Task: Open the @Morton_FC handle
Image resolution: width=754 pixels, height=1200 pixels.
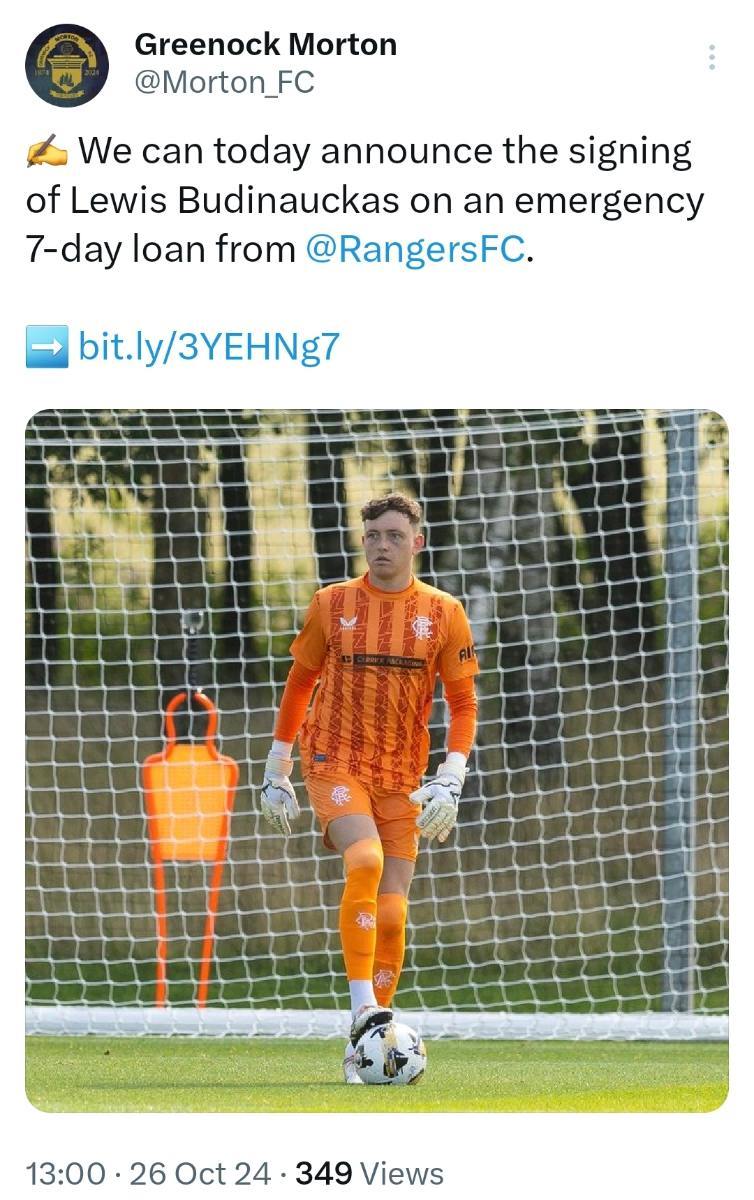Action: (224, 83)
